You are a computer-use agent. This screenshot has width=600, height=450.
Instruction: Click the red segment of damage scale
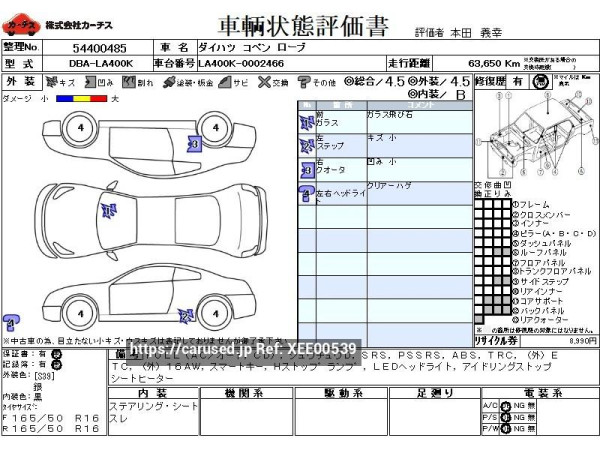99,99
